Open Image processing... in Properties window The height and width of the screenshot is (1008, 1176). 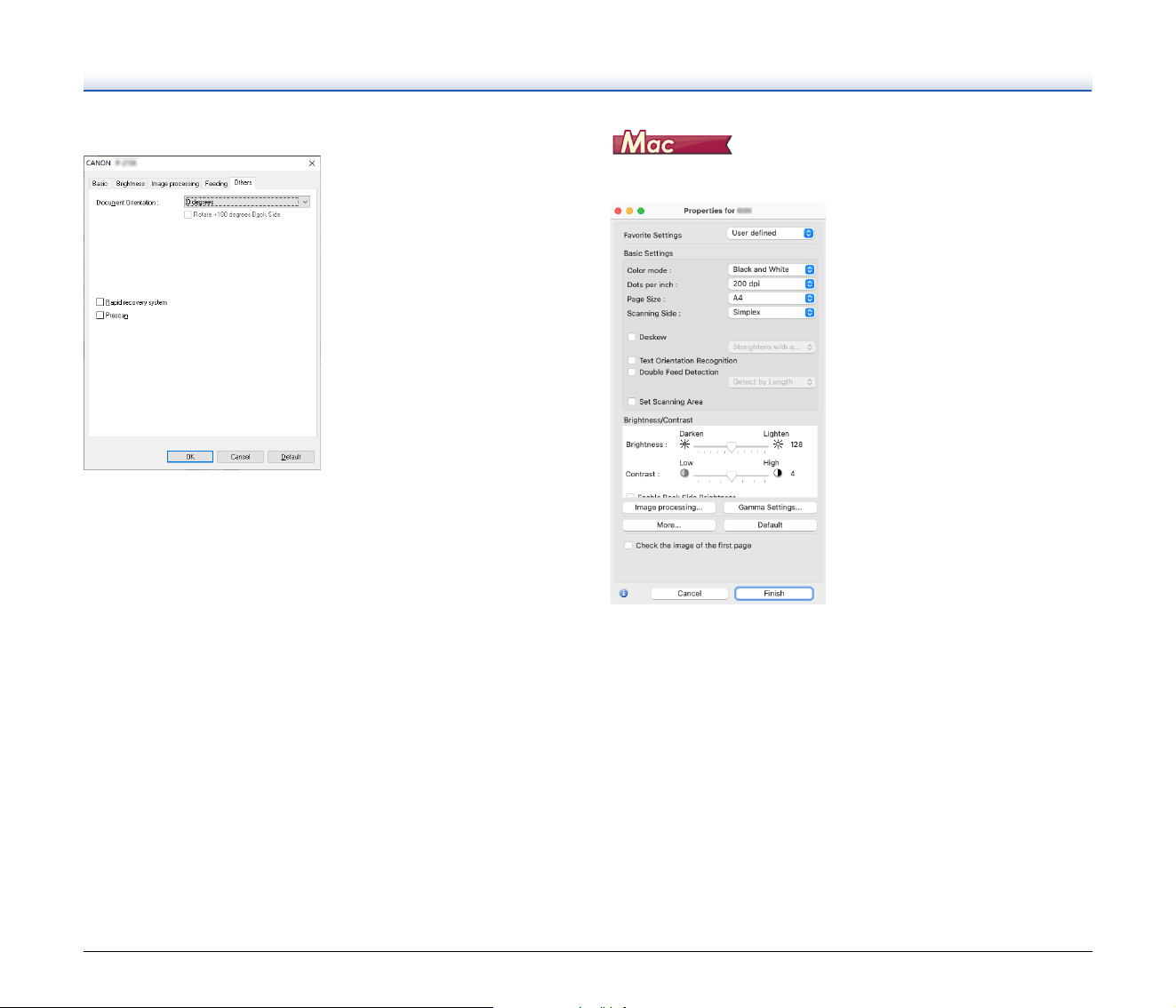668,508
